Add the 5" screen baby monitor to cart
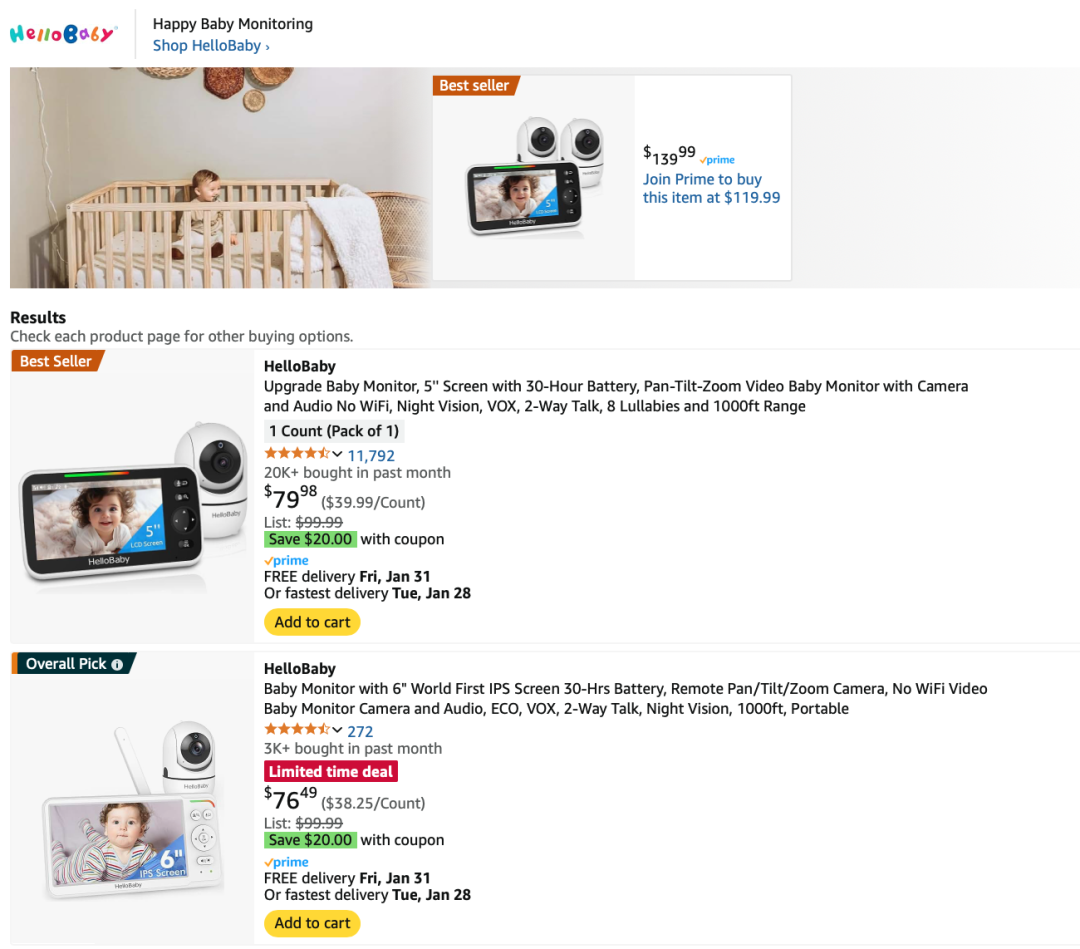Screen dimensions: 1080x949 [x=312, y=622]
